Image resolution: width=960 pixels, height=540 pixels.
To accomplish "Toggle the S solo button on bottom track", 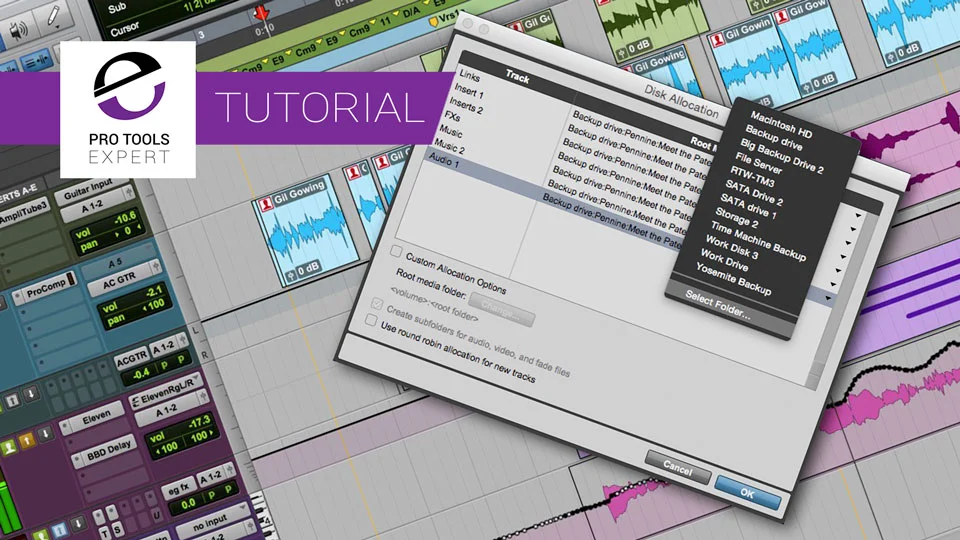I will (117, 528).
